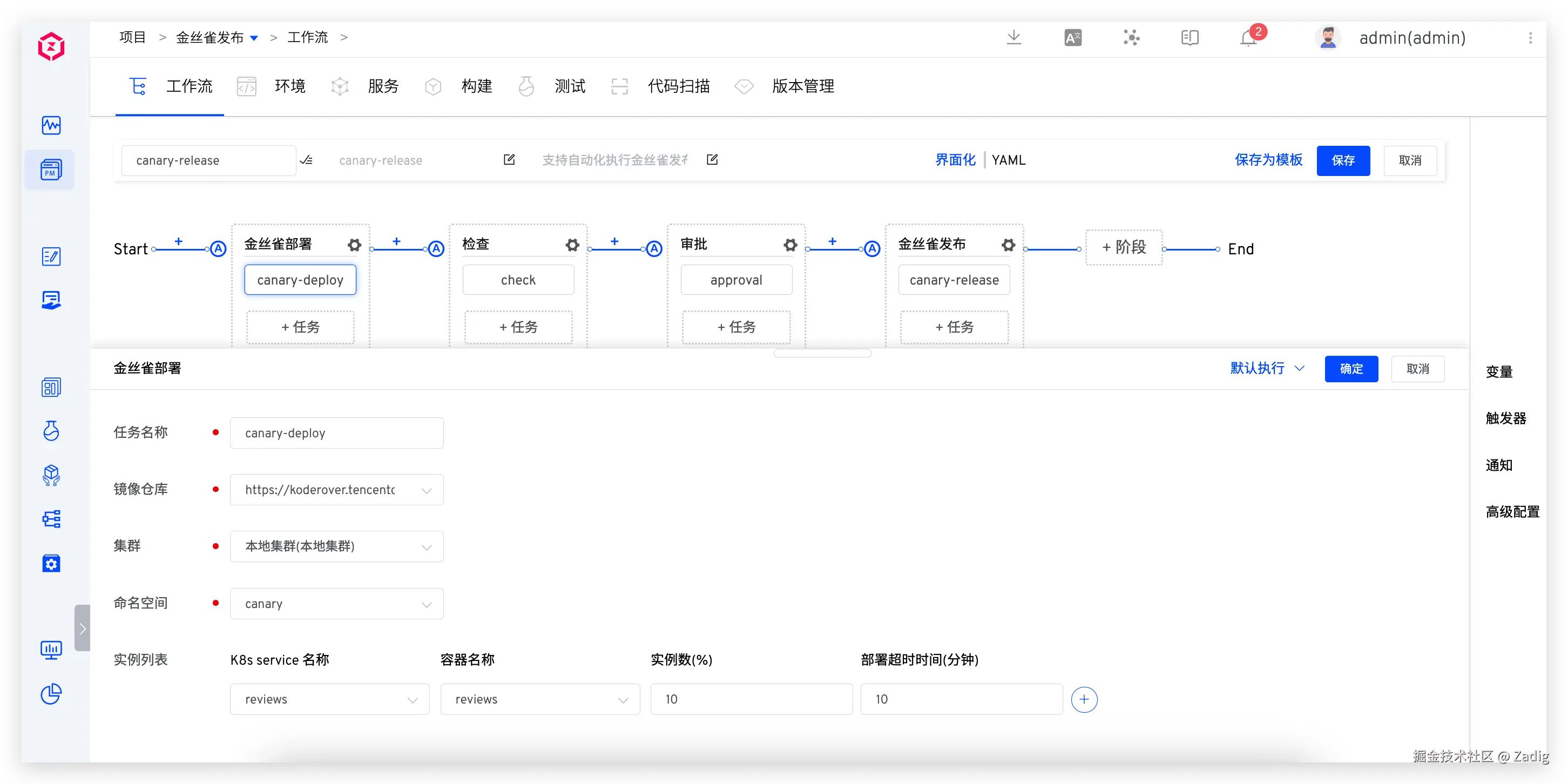Image resolution: width=1568 pixels, height=784 pixels.
Task: Open gear settings for 检查 stage
Action: coord(572,245)
